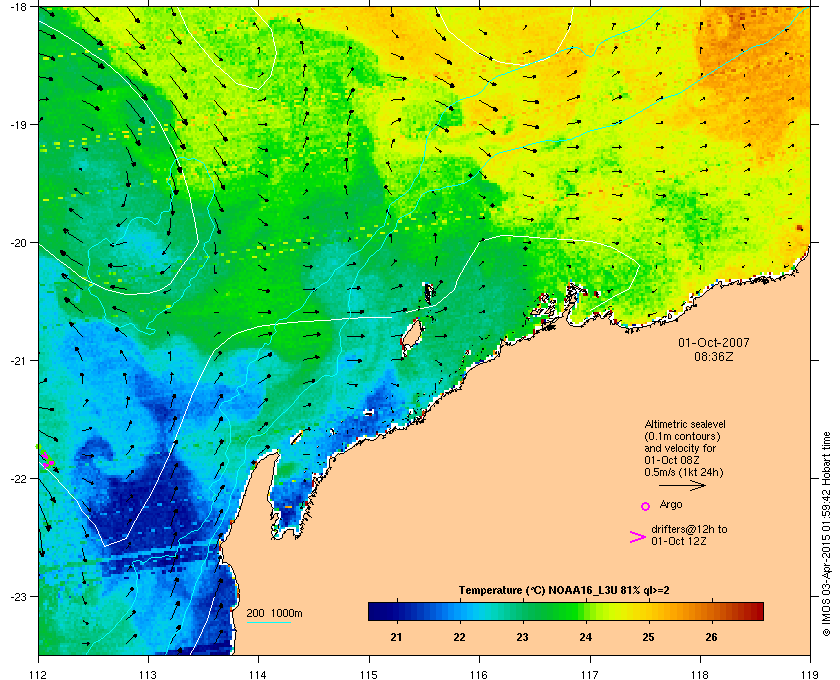Click longitude axis label 115

[369, 674]
